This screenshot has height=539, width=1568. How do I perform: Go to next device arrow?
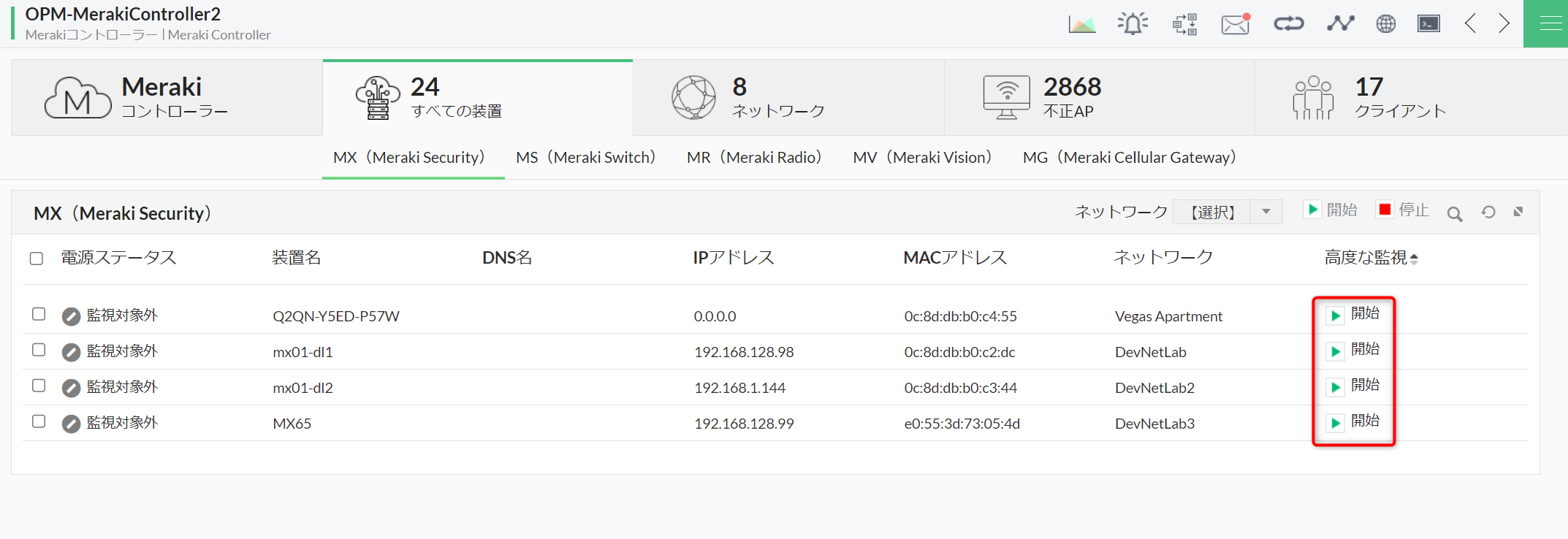coord(1504,23)
